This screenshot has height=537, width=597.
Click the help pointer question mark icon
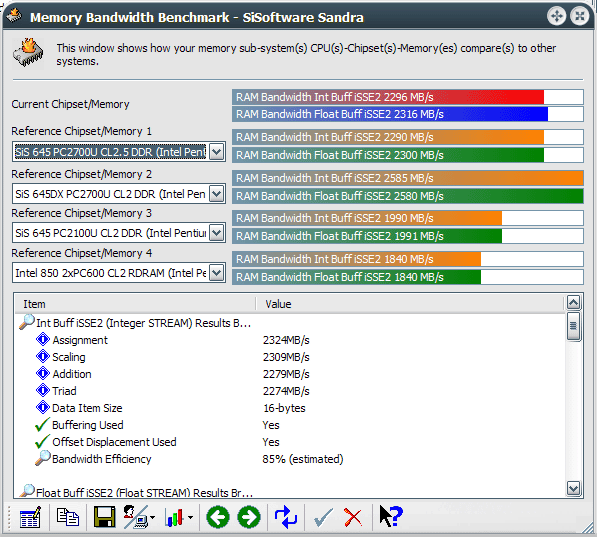coord(391,516)
